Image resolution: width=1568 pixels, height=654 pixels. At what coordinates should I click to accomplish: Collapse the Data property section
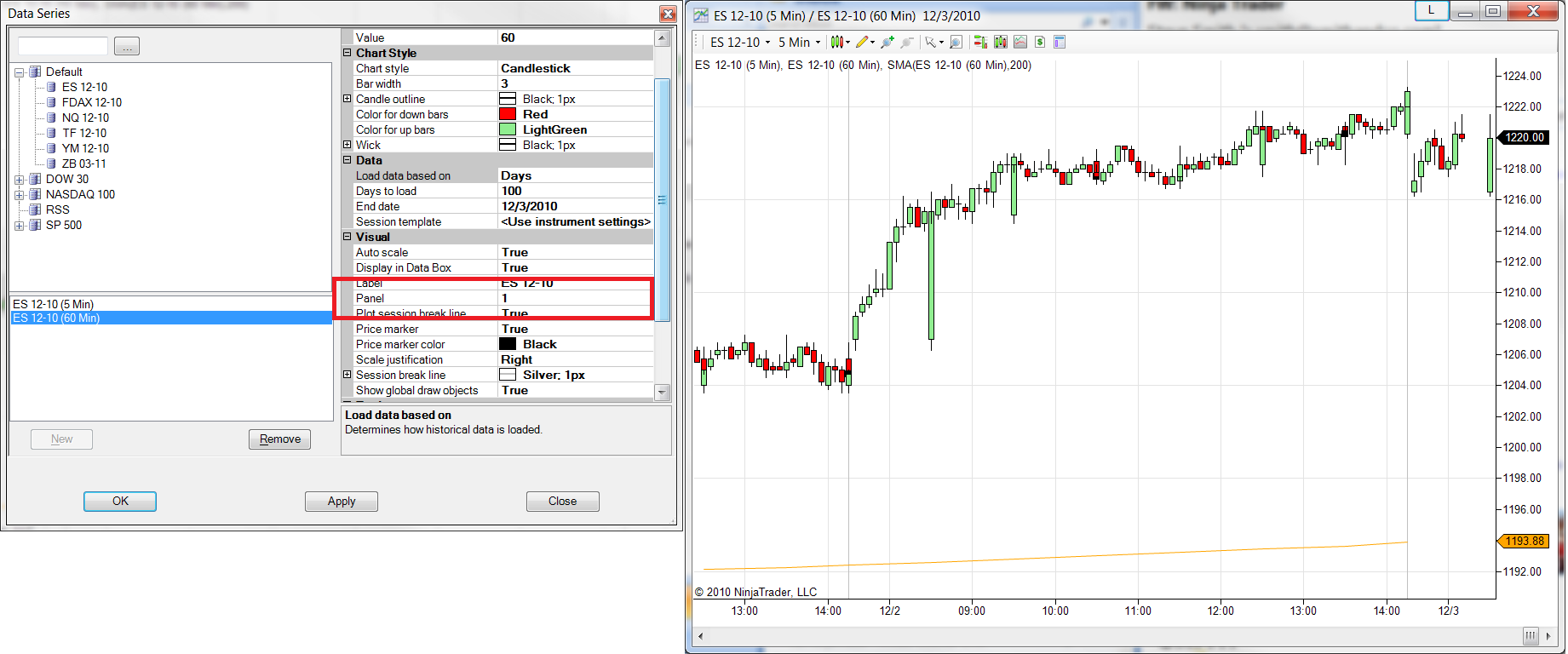click(347, 160)
